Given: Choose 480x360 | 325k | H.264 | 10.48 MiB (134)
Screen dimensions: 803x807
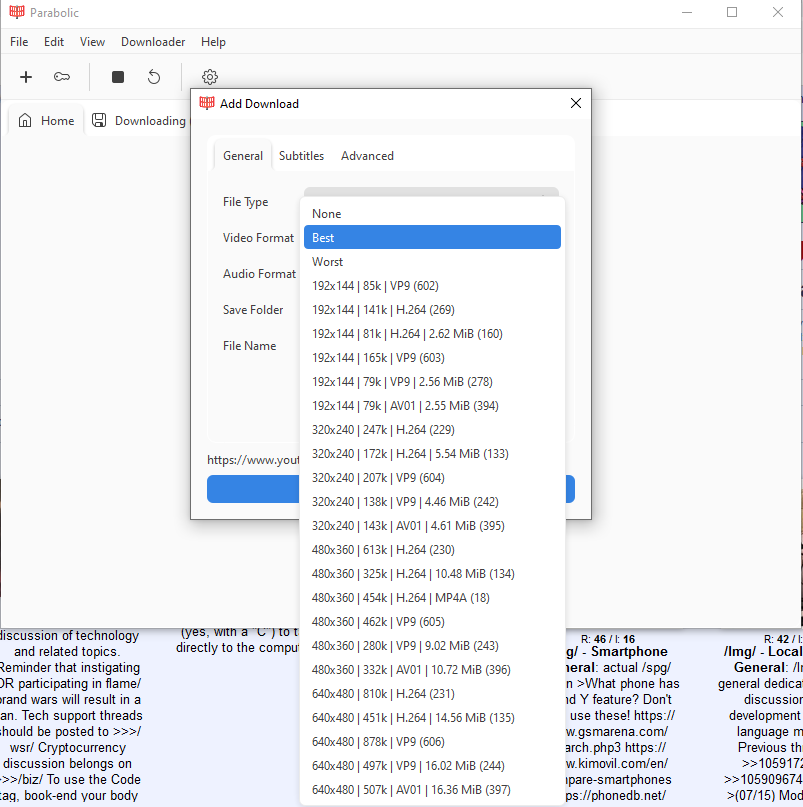Looking at the screenshot, I should point(432,574).
